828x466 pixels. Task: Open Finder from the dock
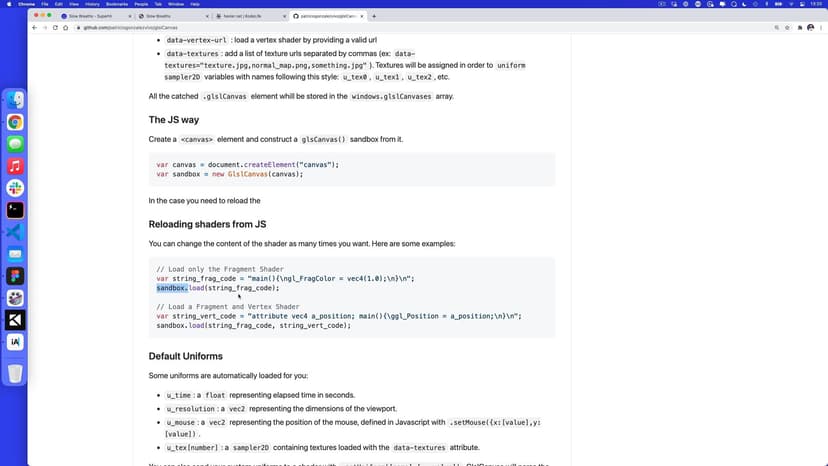point(15,100)
